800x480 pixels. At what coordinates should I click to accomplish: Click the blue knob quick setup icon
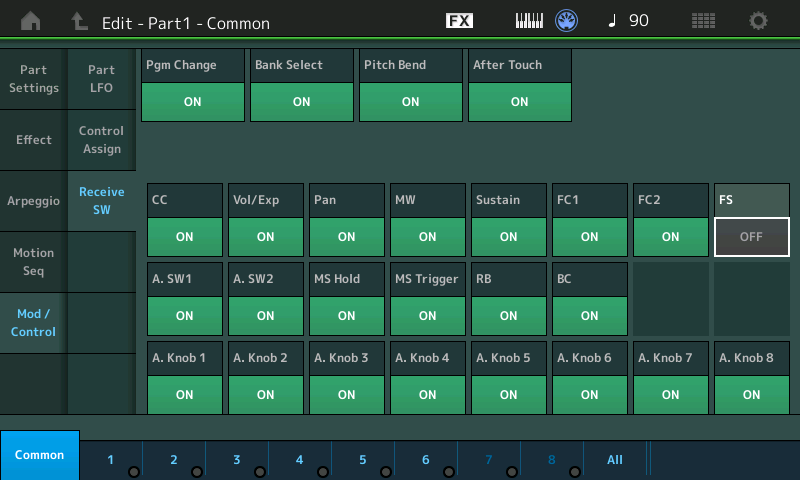[x=568, y=21]
